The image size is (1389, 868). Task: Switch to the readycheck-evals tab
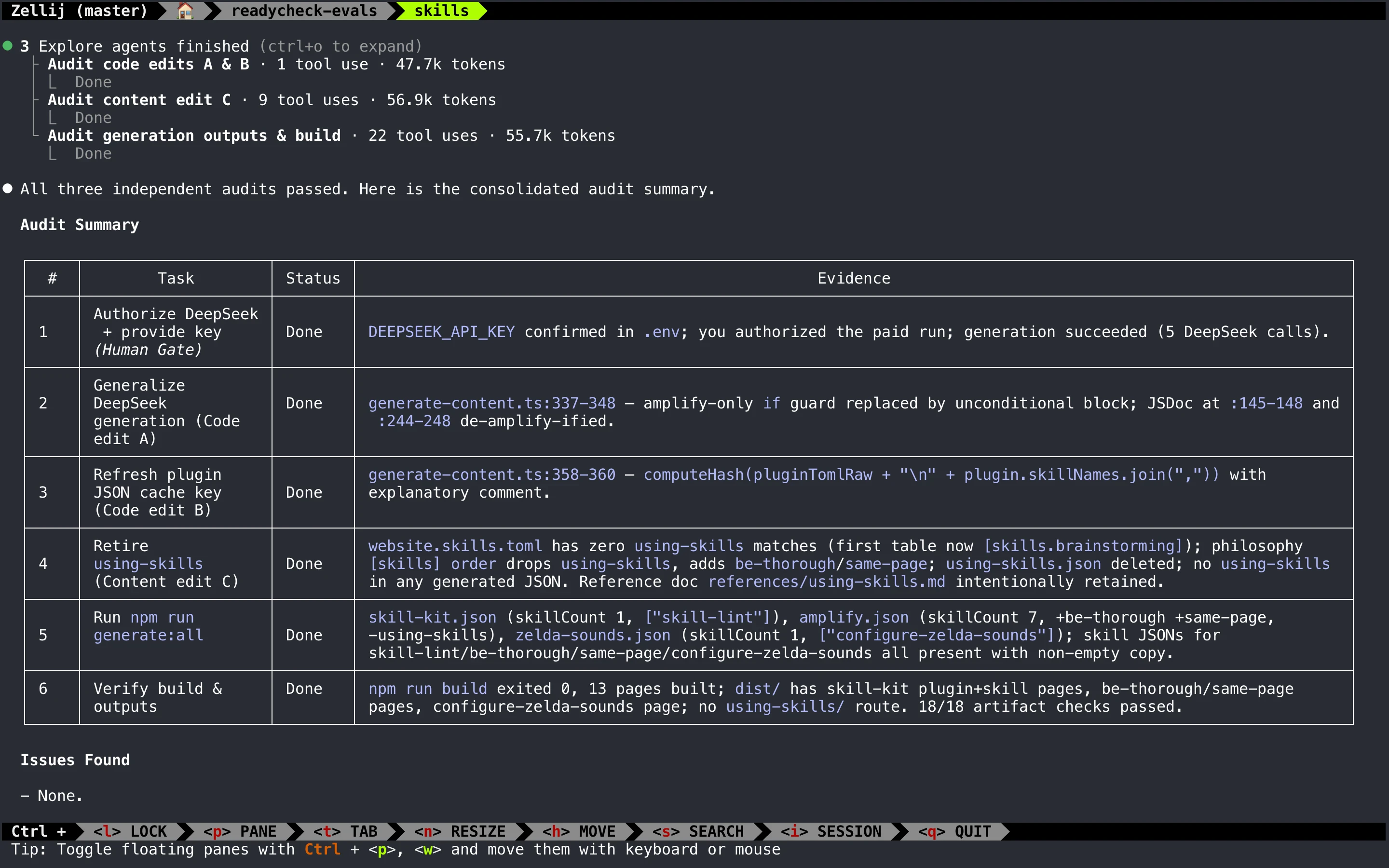(304, 10)
